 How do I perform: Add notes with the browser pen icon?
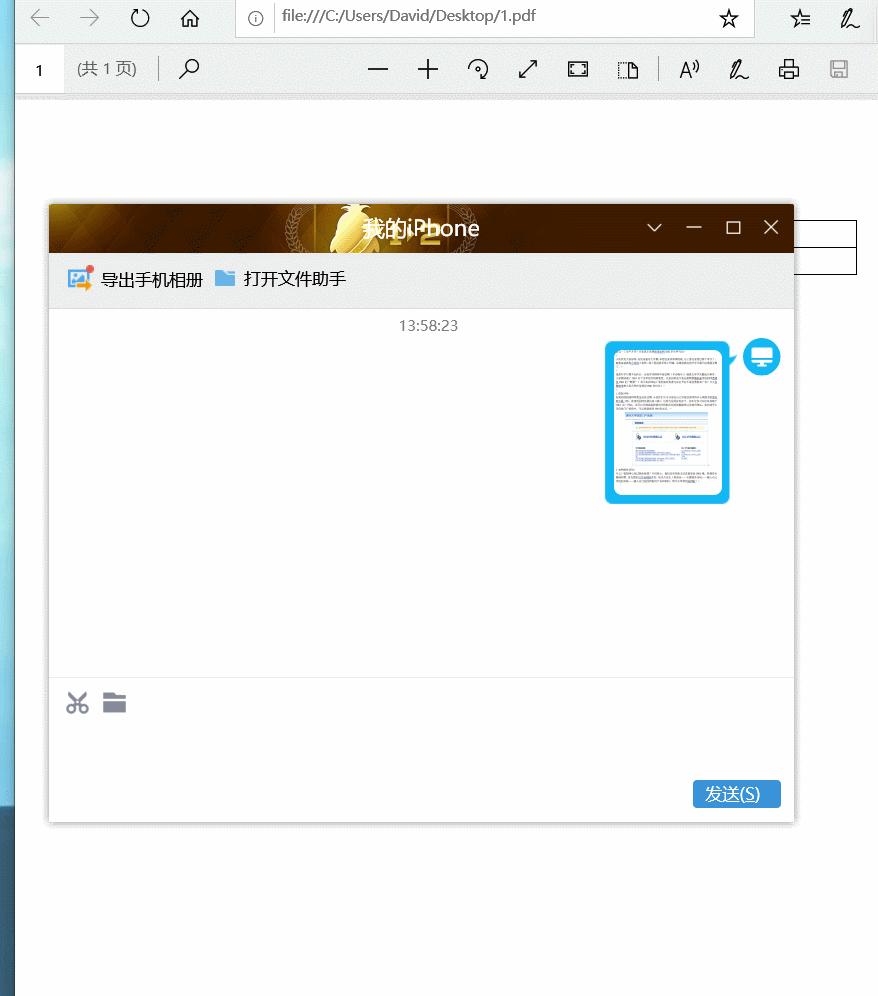[849, 18]
